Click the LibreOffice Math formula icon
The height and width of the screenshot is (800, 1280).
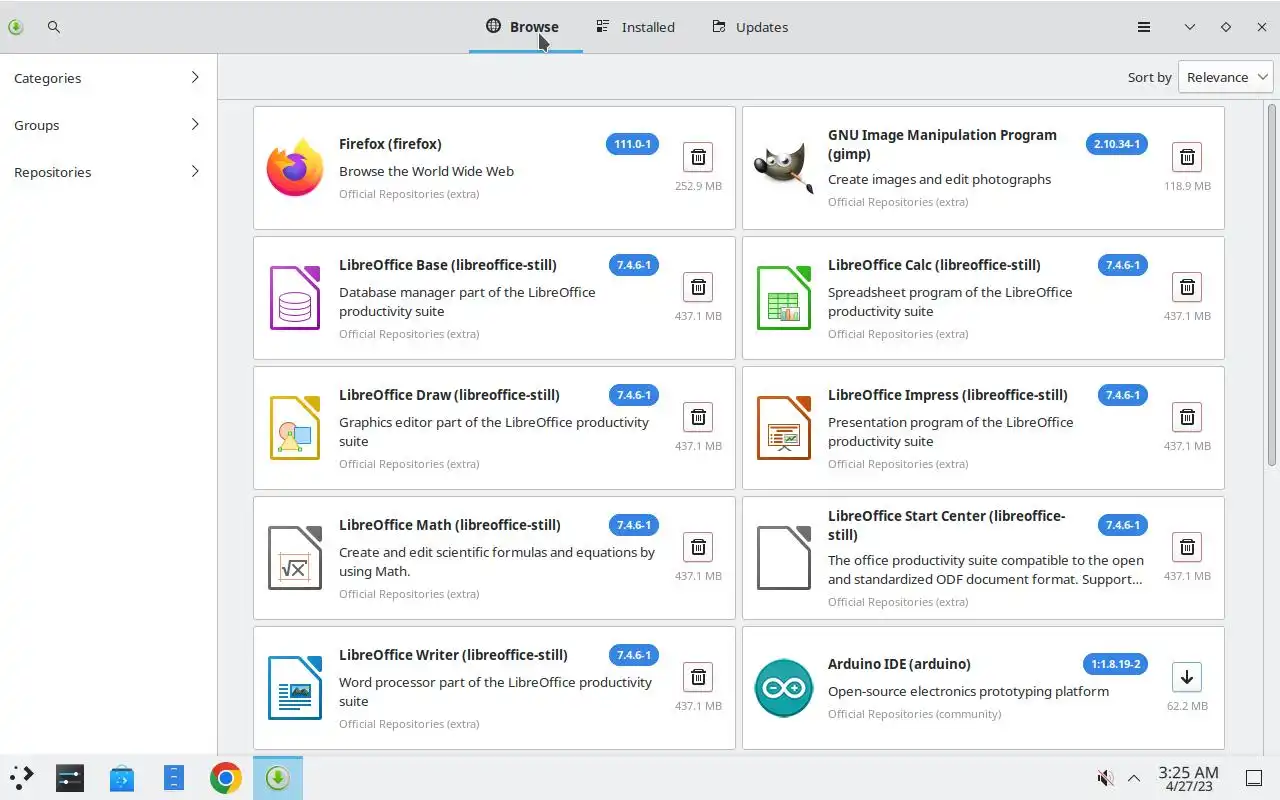pos(295,558)
